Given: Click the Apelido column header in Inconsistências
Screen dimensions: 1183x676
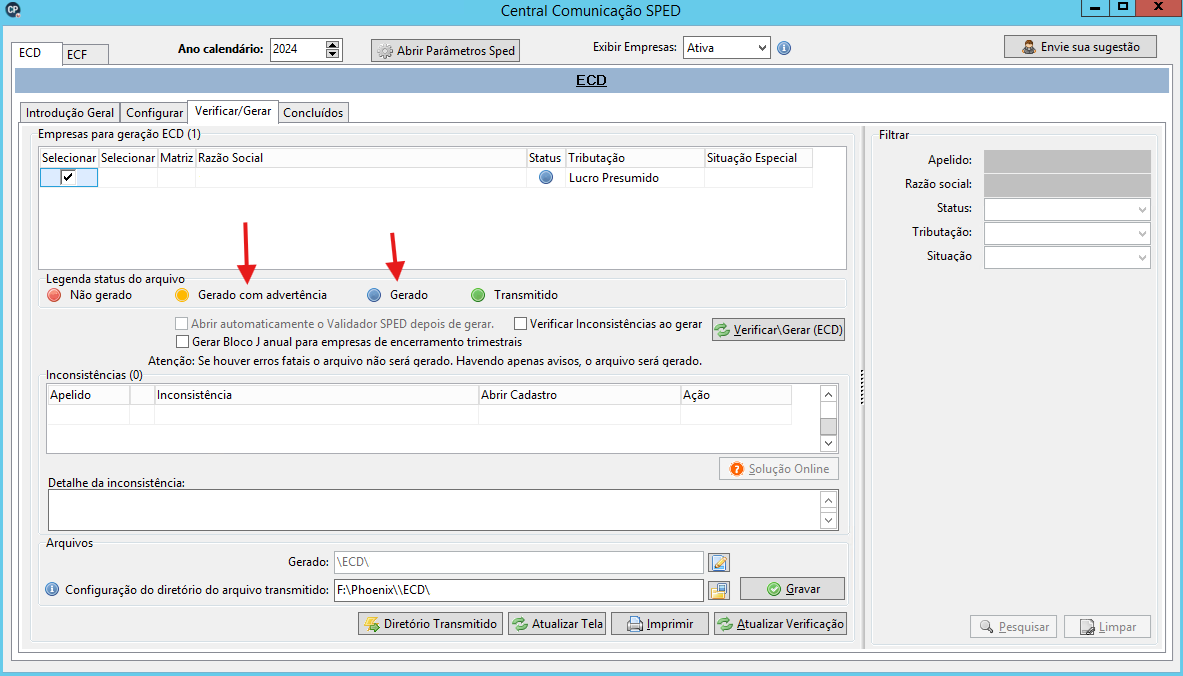Looking at the screenshot, I should [x=89, y=395].
